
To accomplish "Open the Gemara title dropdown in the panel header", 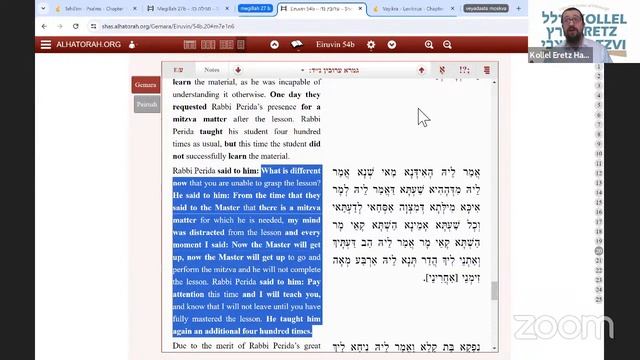I will 330,70.
